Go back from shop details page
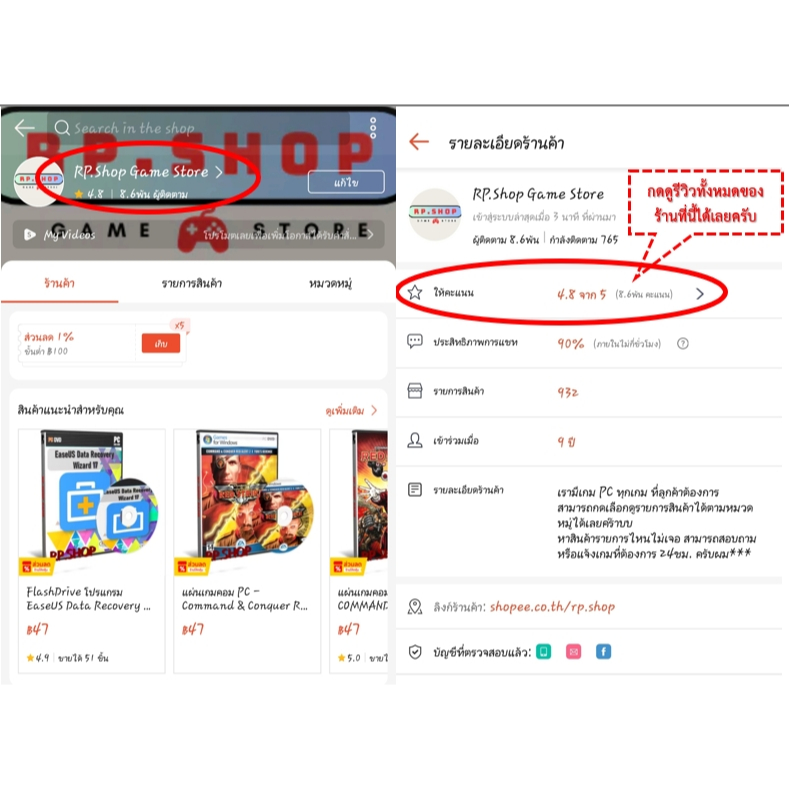Viewport: 789px width, 789px height. [x=419, y=142]
